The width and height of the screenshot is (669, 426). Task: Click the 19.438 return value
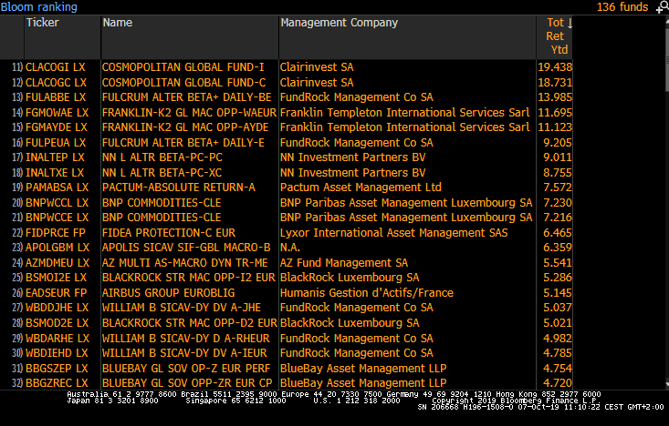coord(555,67)
